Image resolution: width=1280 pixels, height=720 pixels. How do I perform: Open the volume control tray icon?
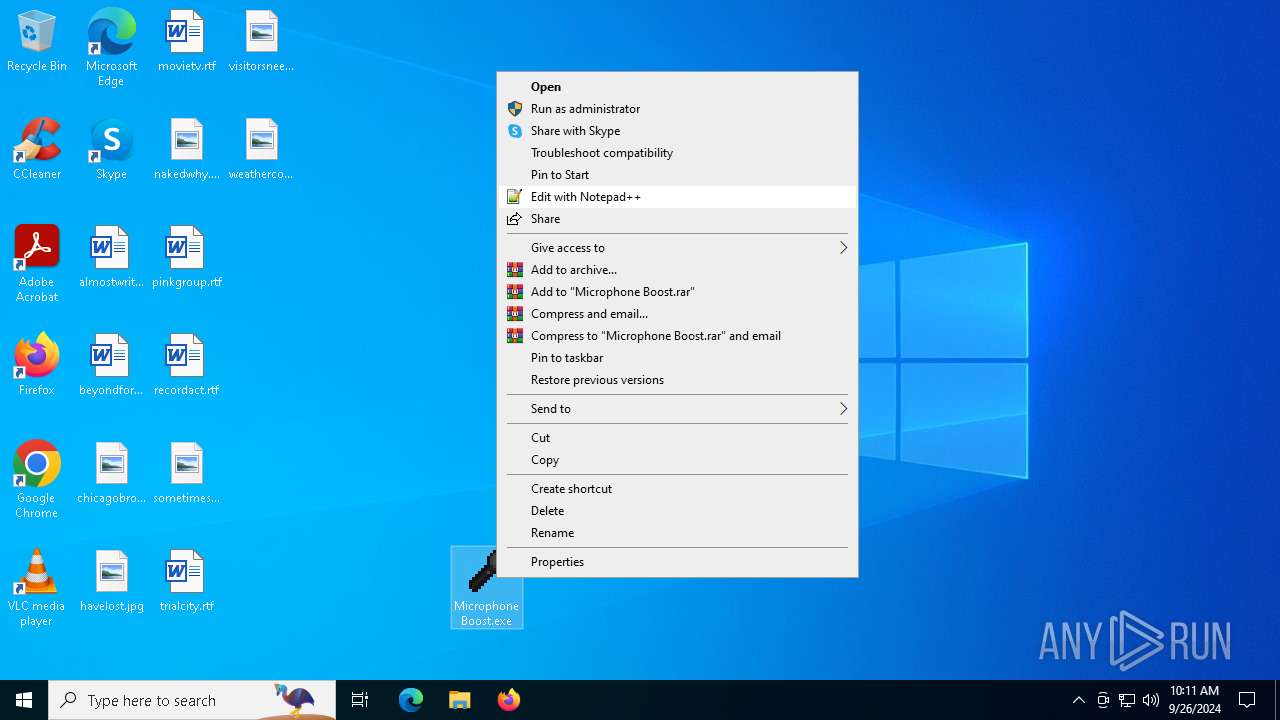point(1151,700)
